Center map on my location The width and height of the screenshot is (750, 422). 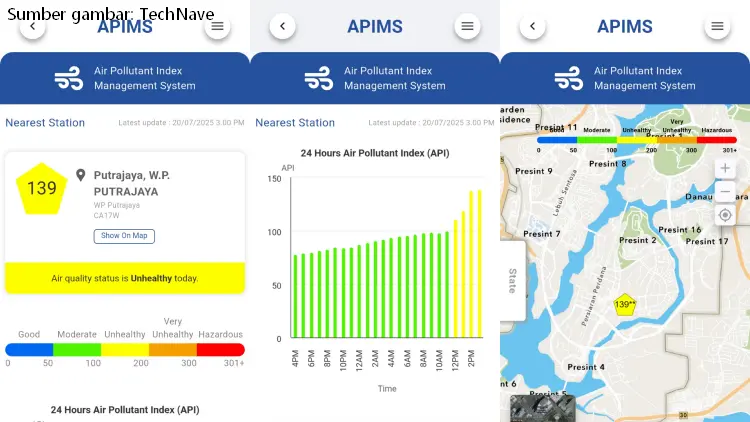pos(725,215)
